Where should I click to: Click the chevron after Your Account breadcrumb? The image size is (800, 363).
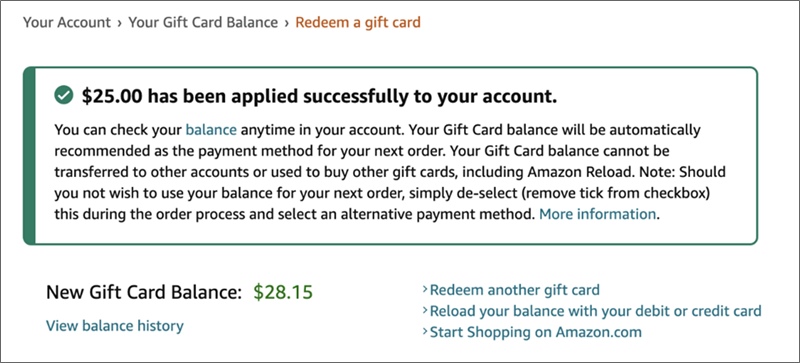coord(119,23)
